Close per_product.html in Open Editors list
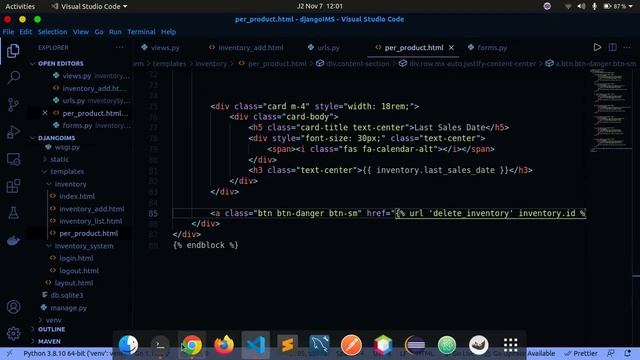The width and height of the screenshot is (640, 360). point(45,113)
